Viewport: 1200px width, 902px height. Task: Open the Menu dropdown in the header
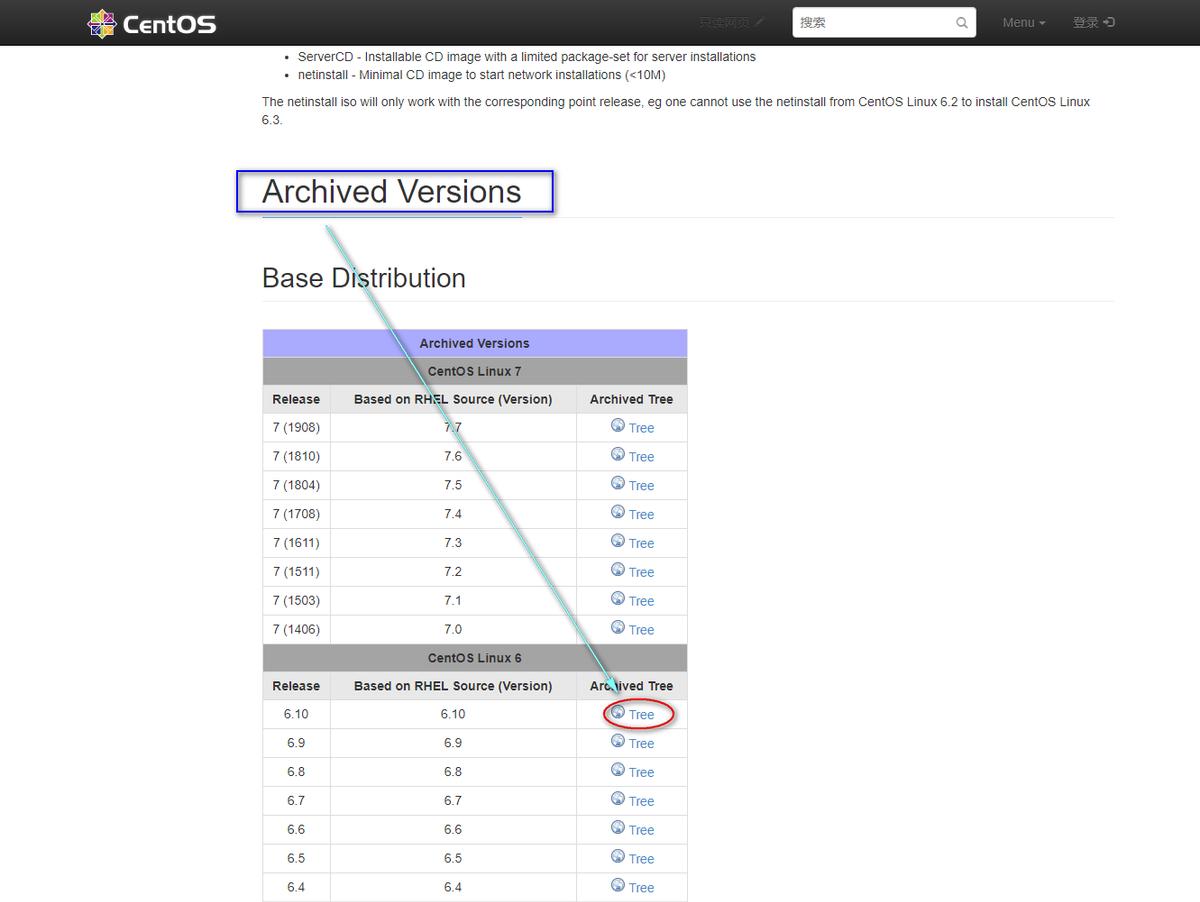(1024, 23)
